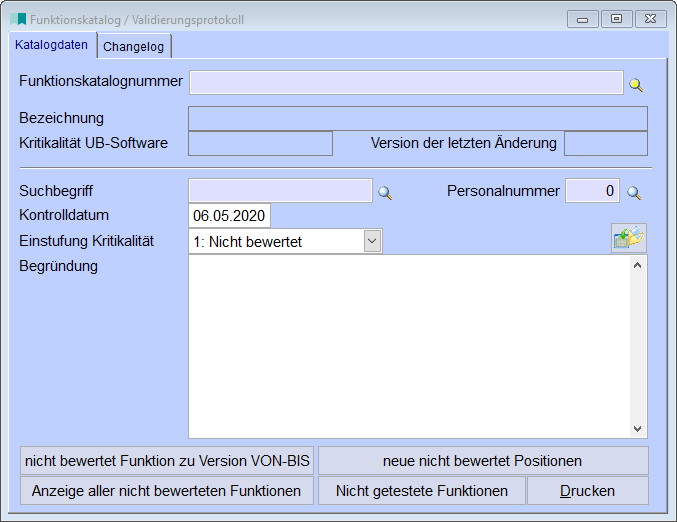677x522 pixels.
Task: Click Anzeige aller nicht bewerteten Funktionen
Action: pyautogui.click(x=167, y=491)
